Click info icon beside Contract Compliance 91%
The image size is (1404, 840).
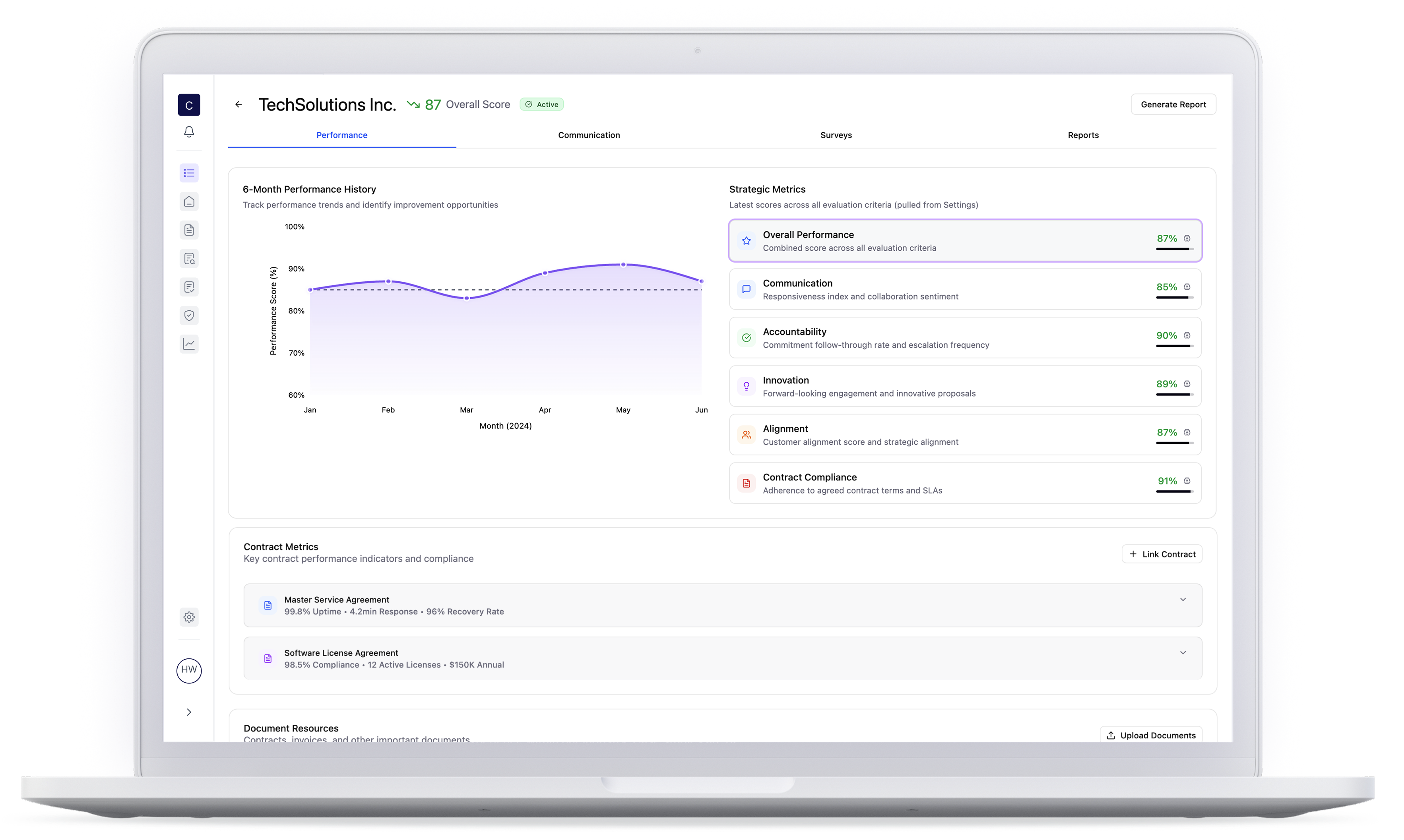click(1187, 480)
